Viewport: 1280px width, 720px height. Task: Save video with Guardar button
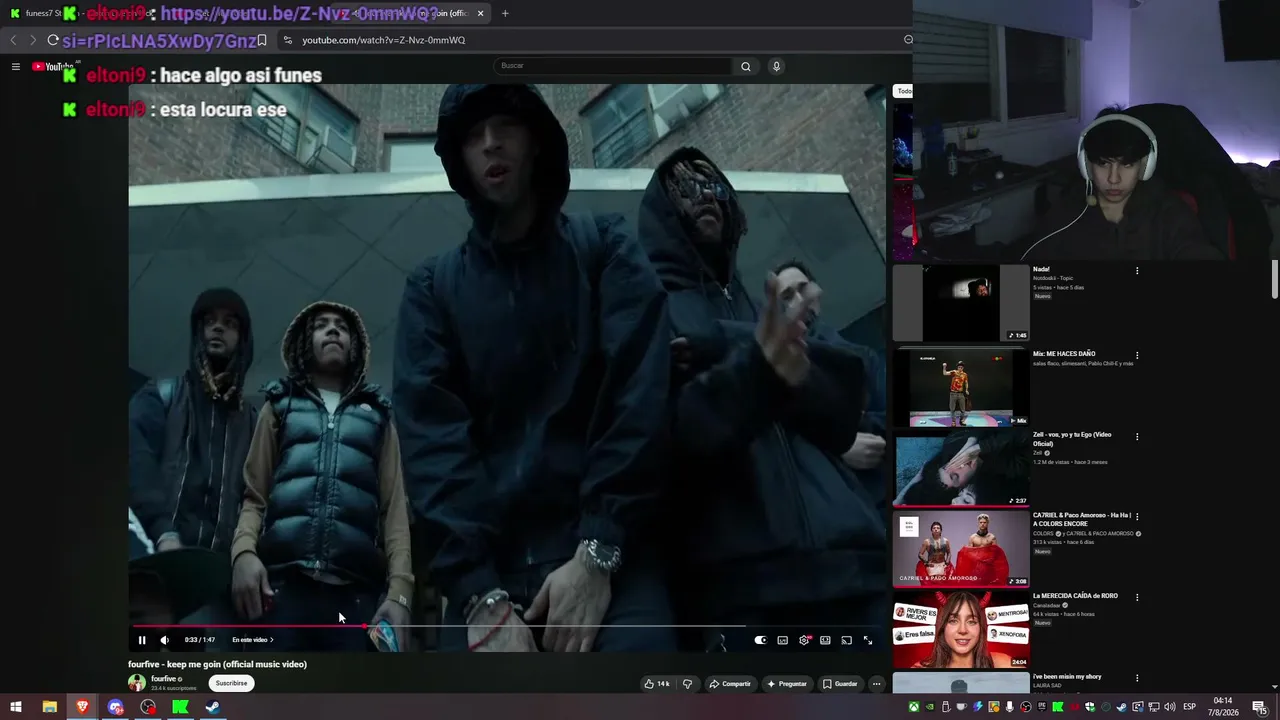click(840, 684)
